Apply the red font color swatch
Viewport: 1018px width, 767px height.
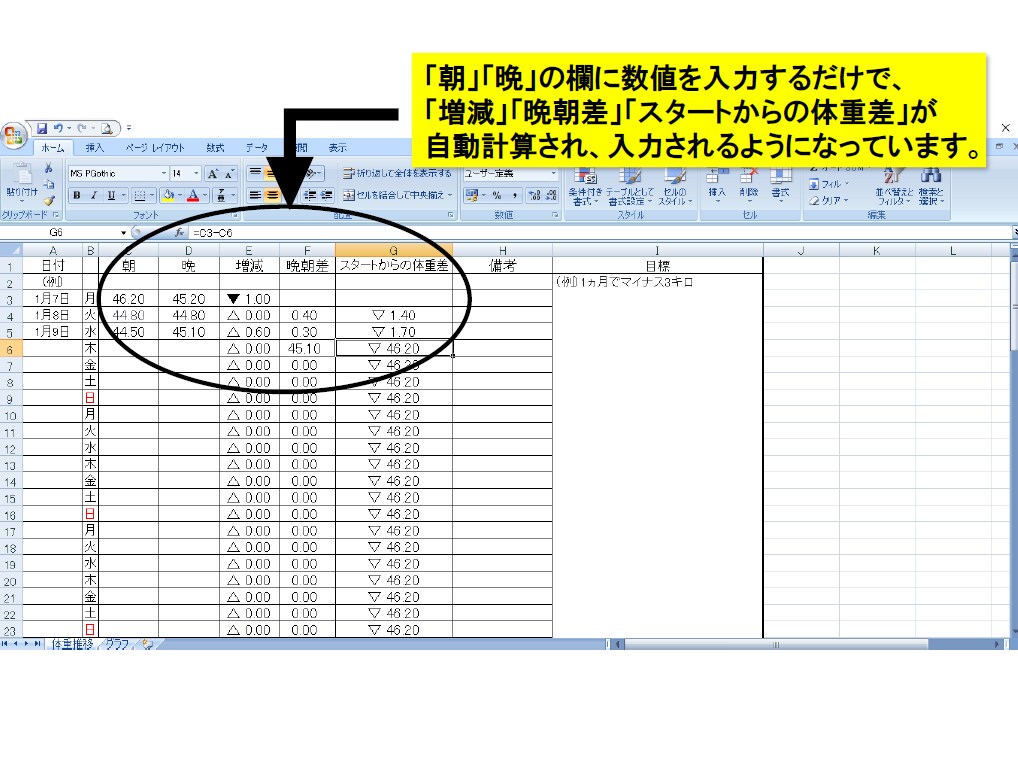(x=193, y=195)
